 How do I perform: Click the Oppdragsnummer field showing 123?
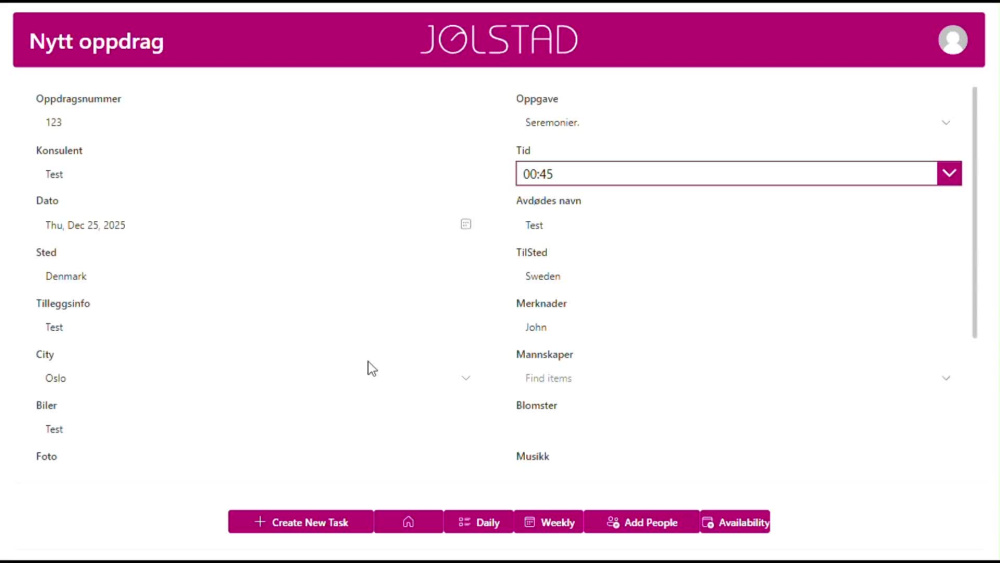click(x=258, y=122)
